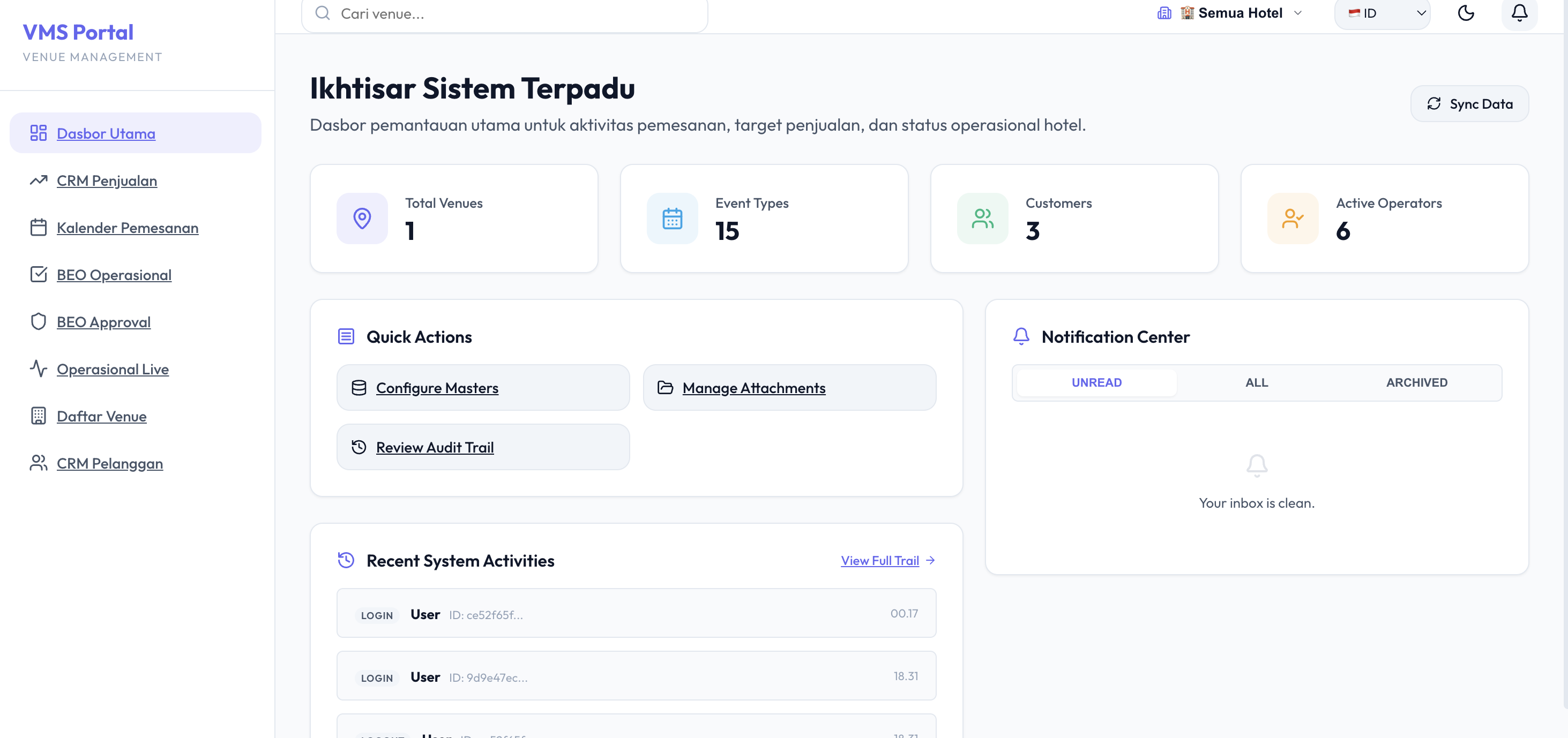This screenshot has width=1568, height=738.
Task: Click the Sync Data button
Action: click(x=1469, y=103)
